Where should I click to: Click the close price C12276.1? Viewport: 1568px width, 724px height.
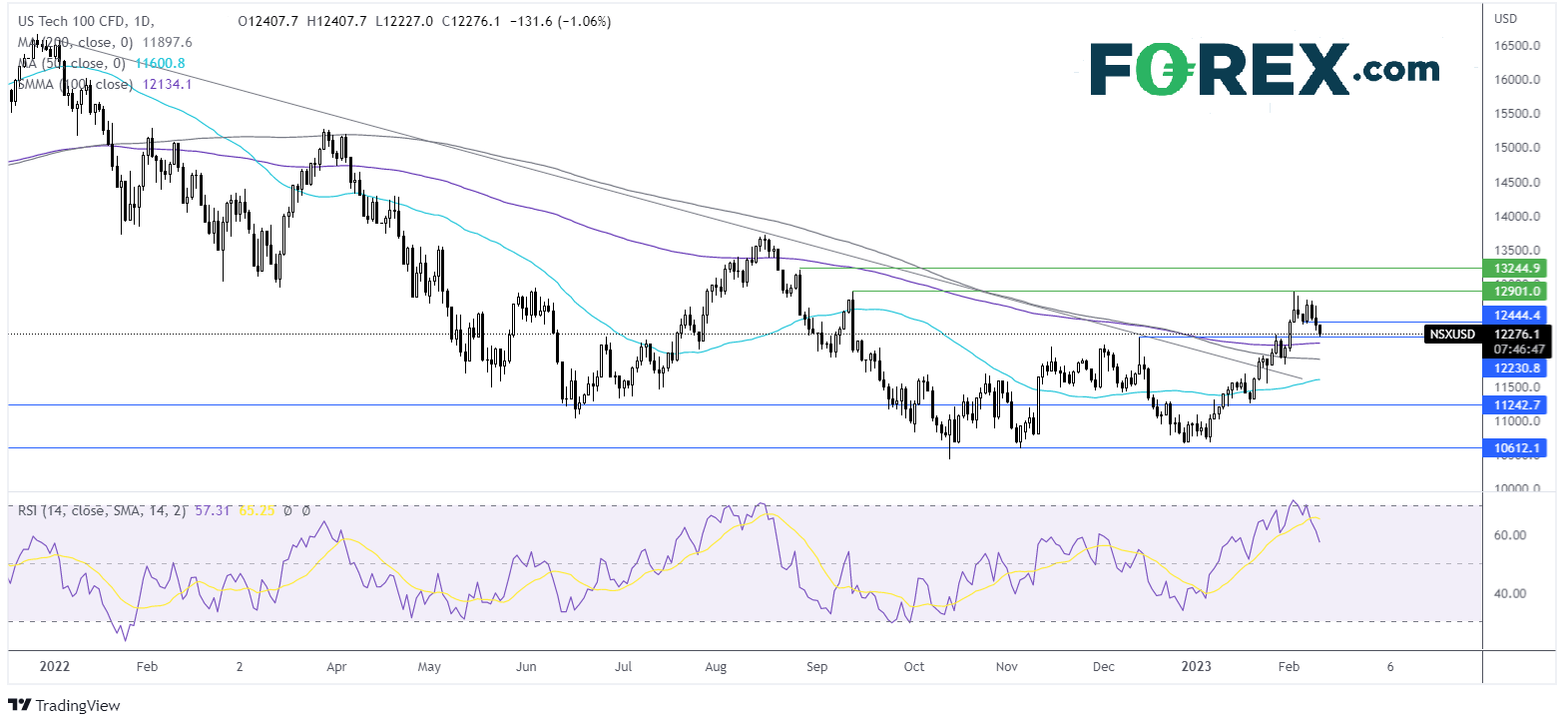click(471, 21)
